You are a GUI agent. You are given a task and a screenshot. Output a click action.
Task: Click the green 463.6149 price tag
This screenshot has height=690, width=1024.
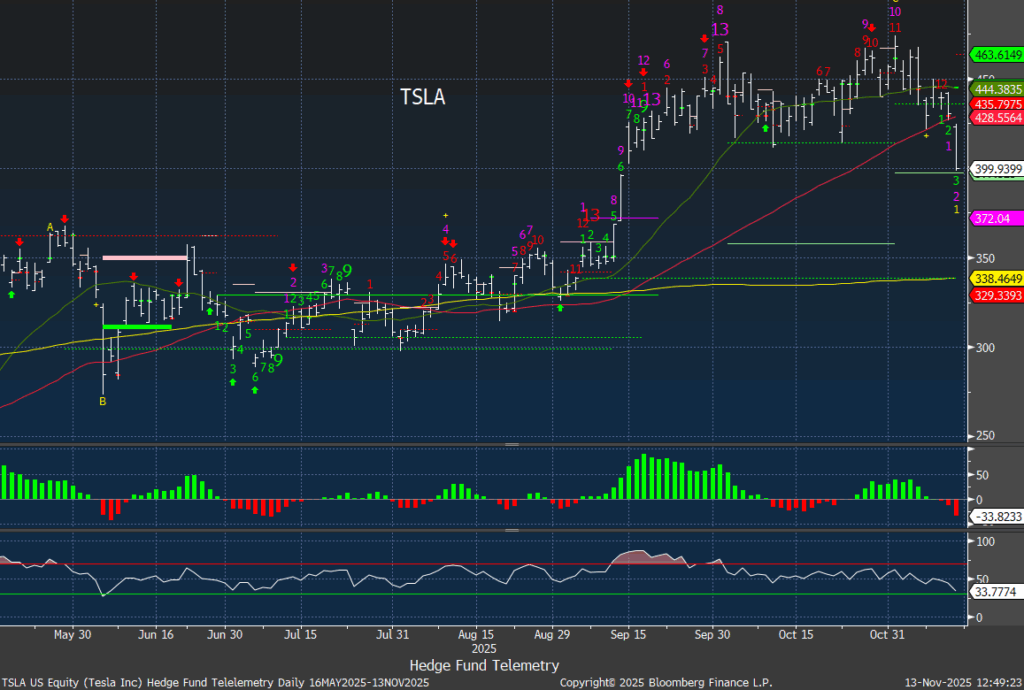[996, 54]
